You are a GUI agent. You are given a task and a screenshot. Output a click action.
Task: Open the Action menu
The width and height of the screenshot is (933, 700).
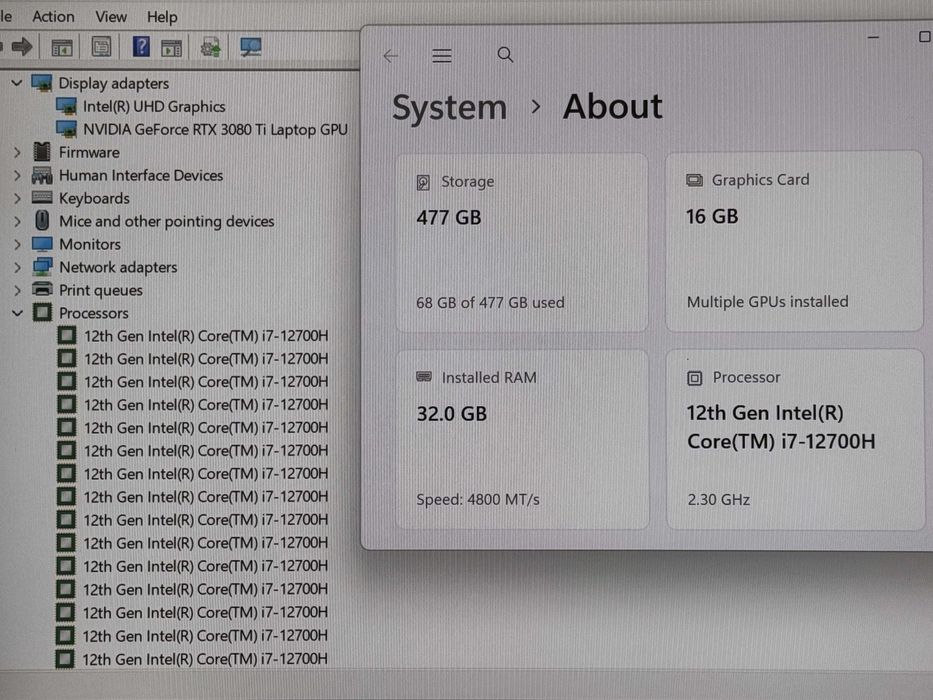click(x=53, y=16)
